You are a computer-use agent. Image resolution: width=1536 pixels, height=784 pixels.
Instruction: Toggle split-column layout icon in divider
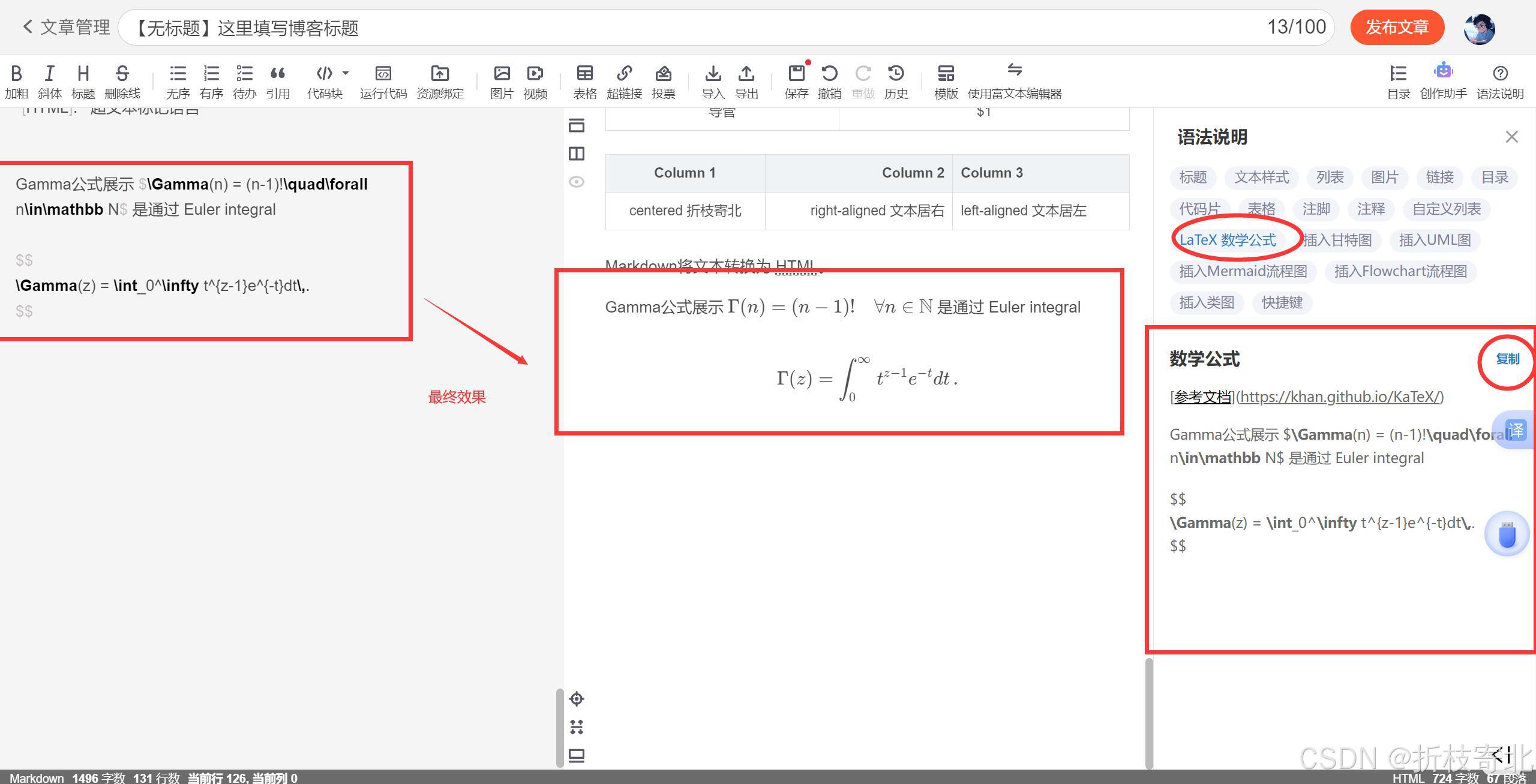tap(577, 154)
